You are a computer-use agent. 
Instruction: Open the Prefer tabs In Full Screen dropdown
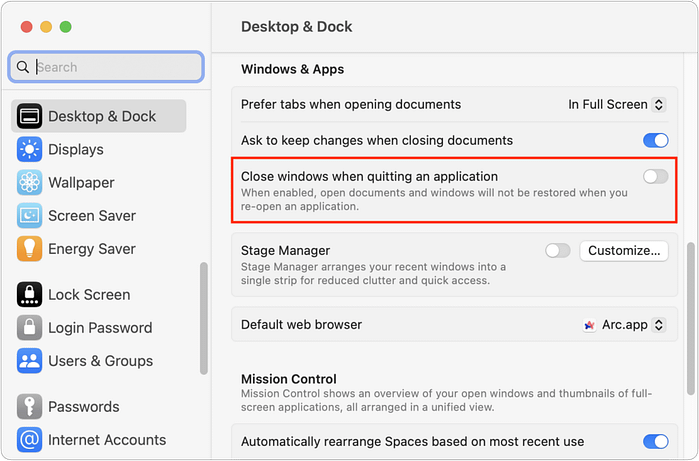[x=616, y=104]
